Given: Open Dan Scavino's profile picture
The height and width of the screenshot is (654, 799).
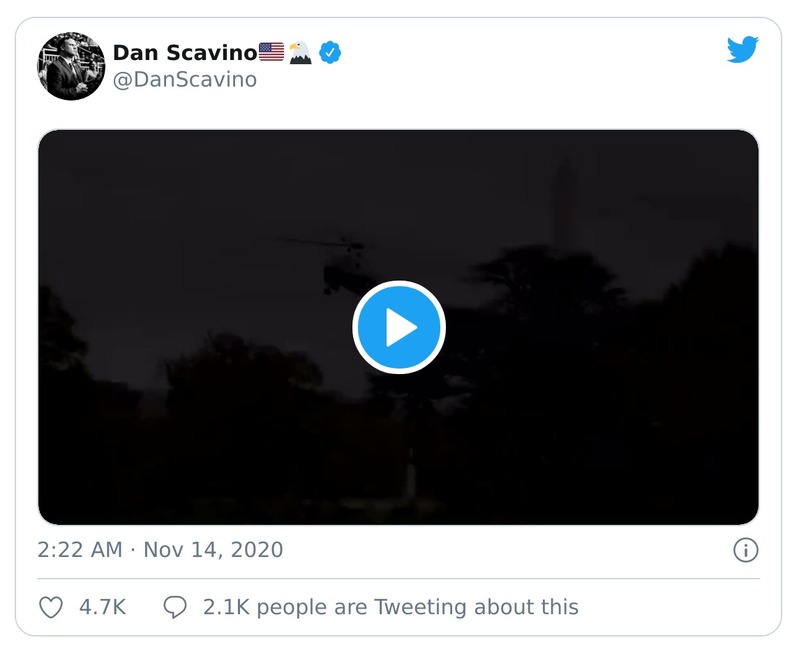Looking at the screenshot, I should pyautogui.click(x=71, y=66).
